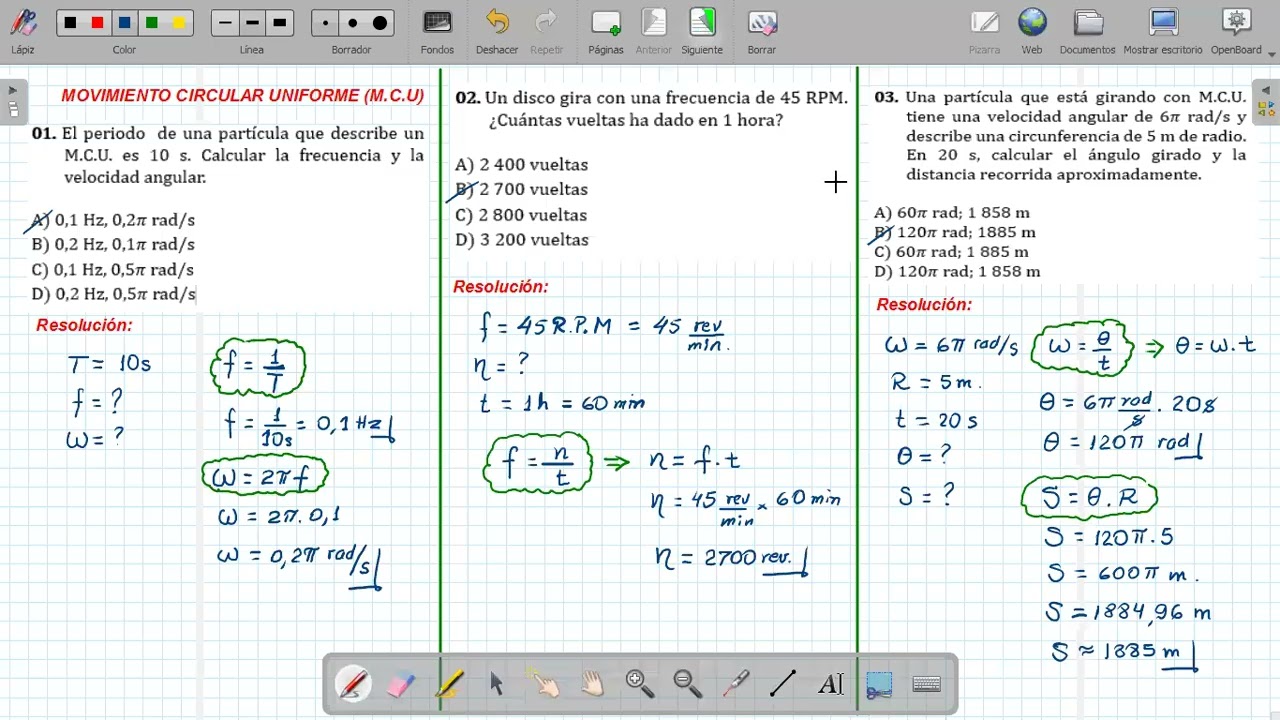Image resolution: width=1280 pixels, height=720 pixels.
Task: Add a page with Páginas
Action: pyautogui.click(x=606, y=30)
